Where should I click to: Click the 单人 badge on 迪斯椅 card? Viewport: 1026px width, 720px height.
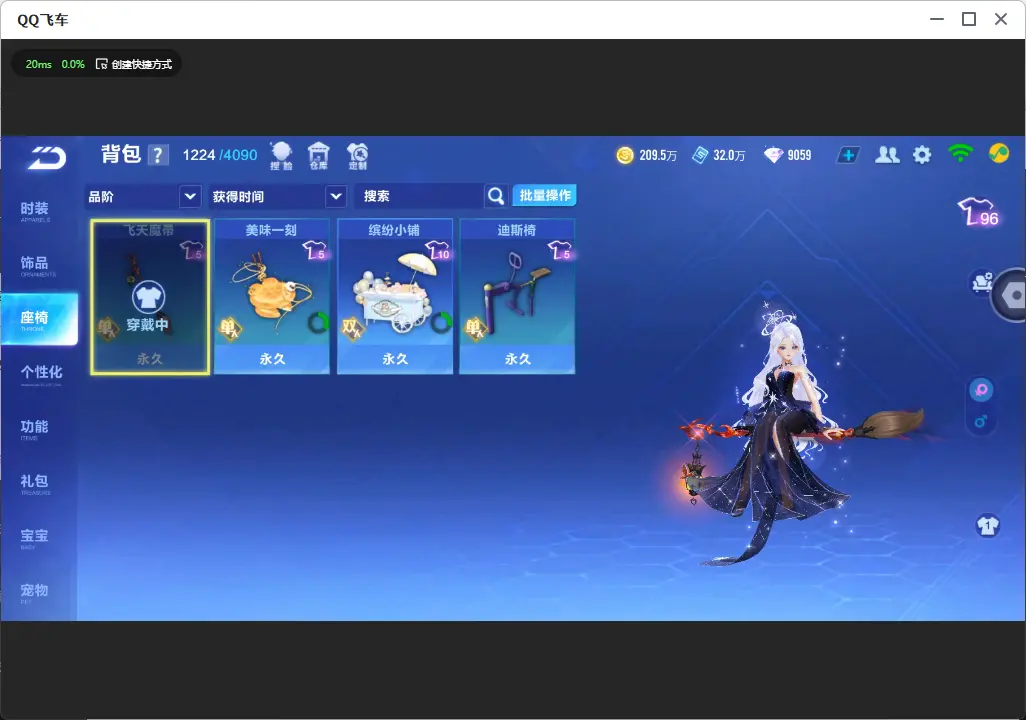pyautogui.click(x=475, y=328)
